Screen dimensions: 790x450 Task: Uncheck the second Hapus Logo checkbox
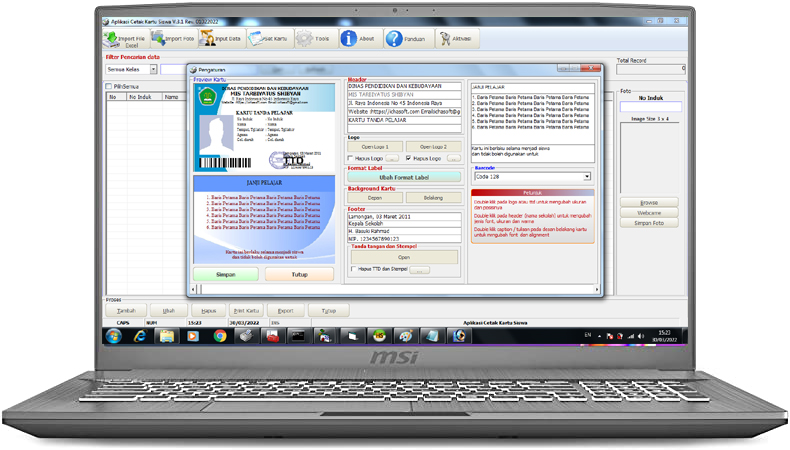tap(408, 158)
